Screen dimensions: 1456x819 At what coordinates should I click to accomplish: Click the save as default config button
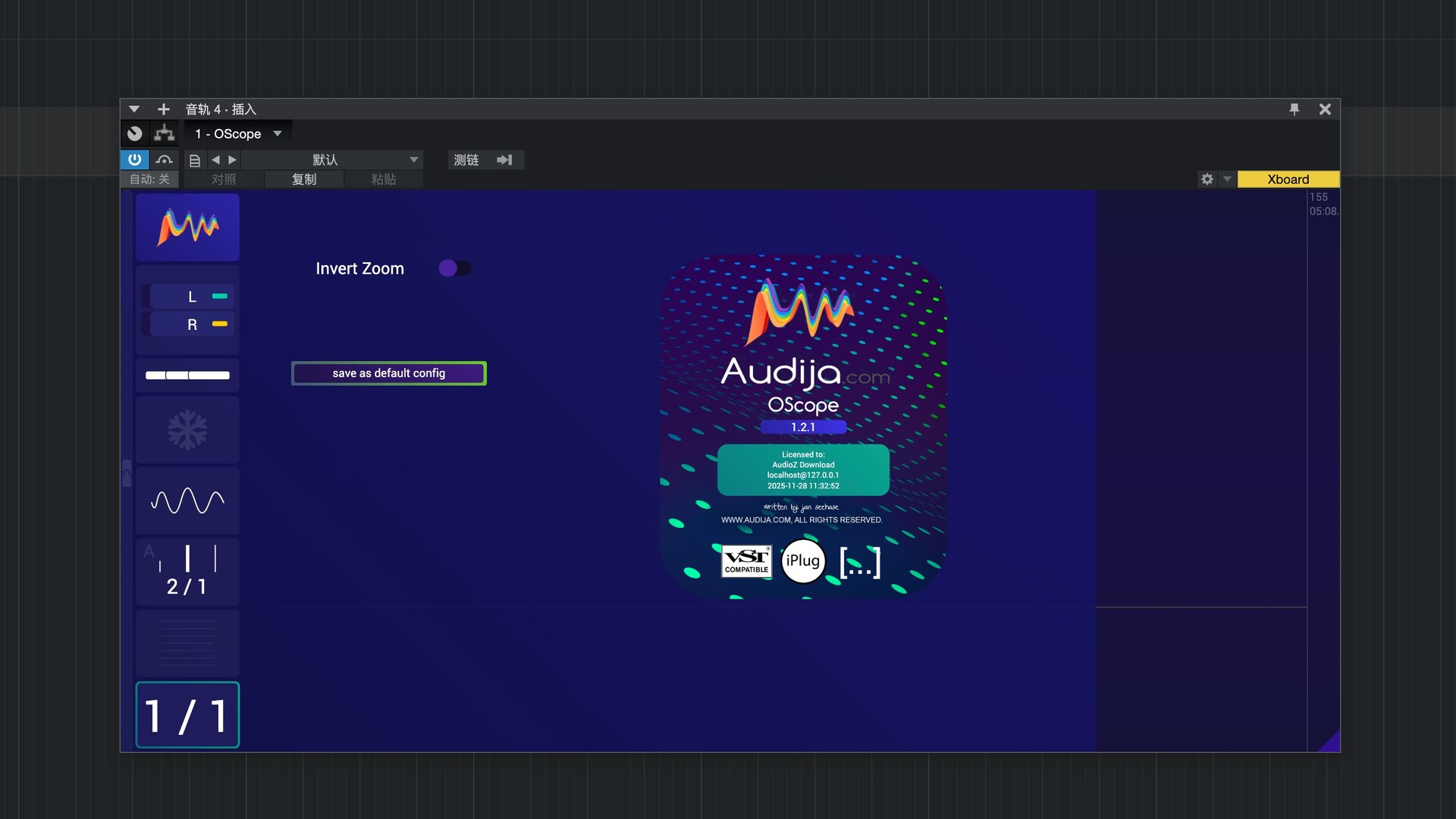[x=388, y=373]
